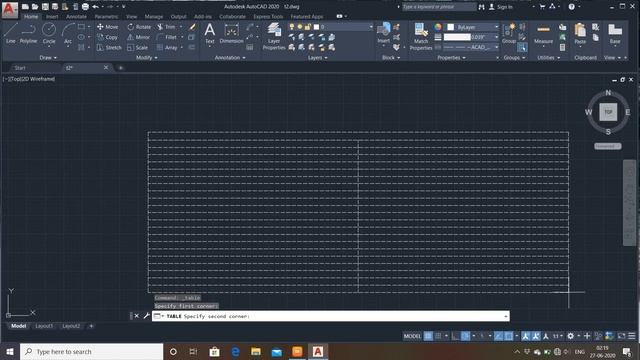Viewport: 640px width, 360px height.
Task: Expand the Annotation panel
Action: 230,58
